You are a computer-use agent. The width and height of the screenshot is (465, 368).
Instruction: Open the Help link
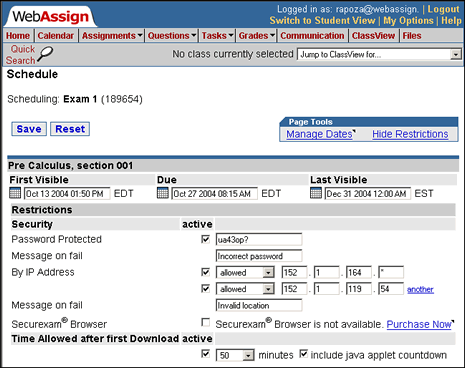tap(451, 21)
